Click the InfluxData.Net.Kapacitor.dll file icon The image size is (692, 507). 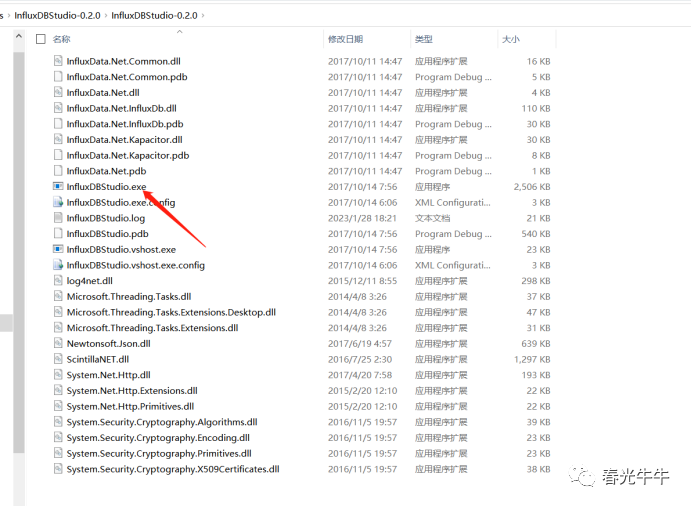point(58,139)
